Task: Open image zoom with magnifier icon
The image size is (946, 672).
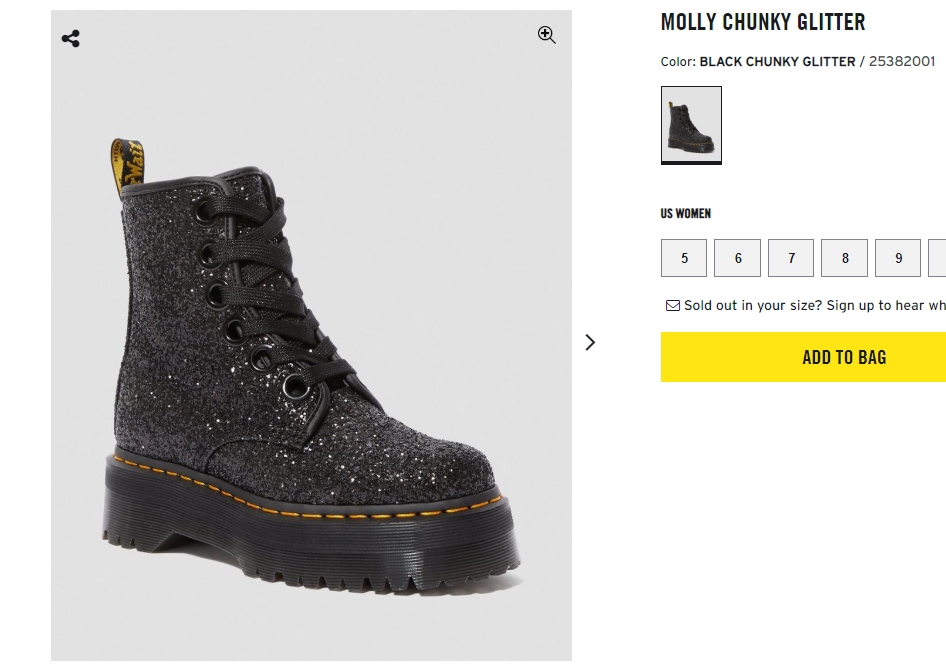Action: (547, 35)
